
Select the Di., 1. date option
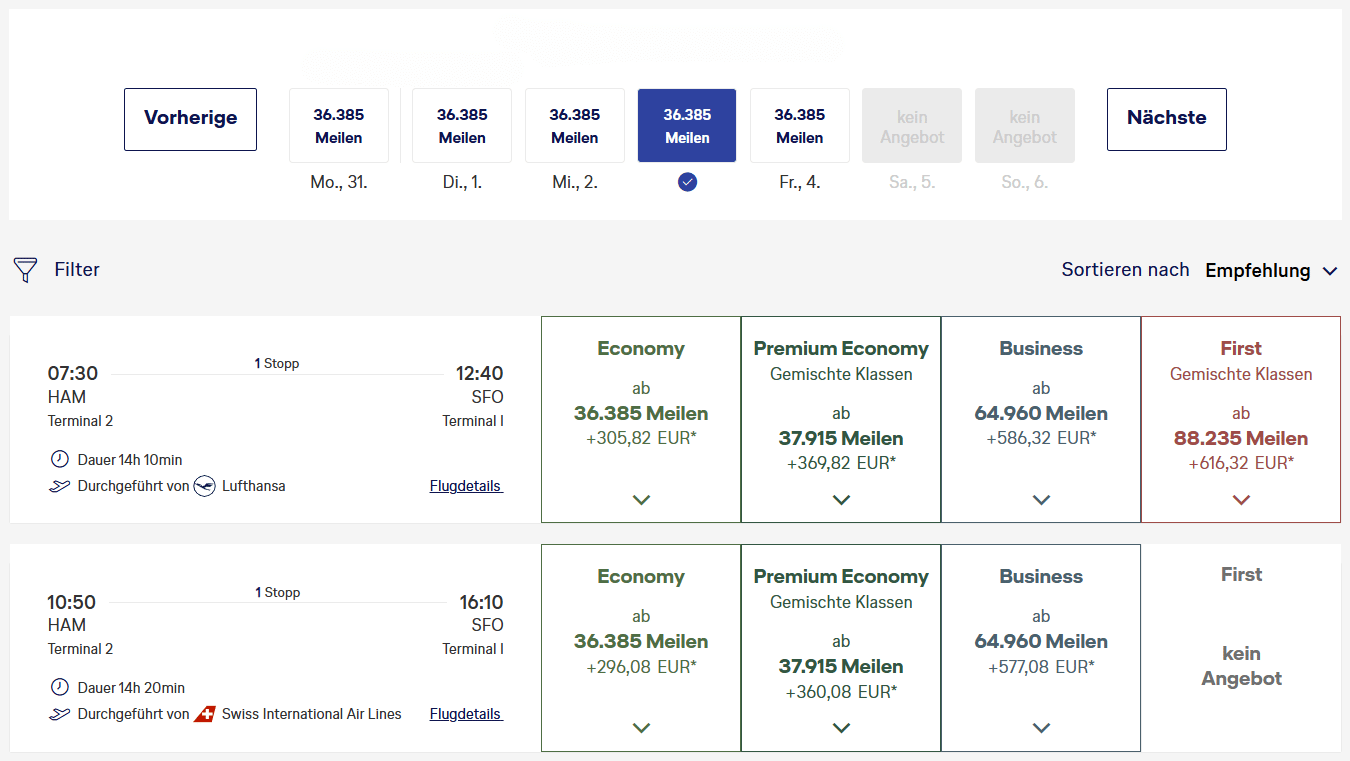tap(461, 124)
